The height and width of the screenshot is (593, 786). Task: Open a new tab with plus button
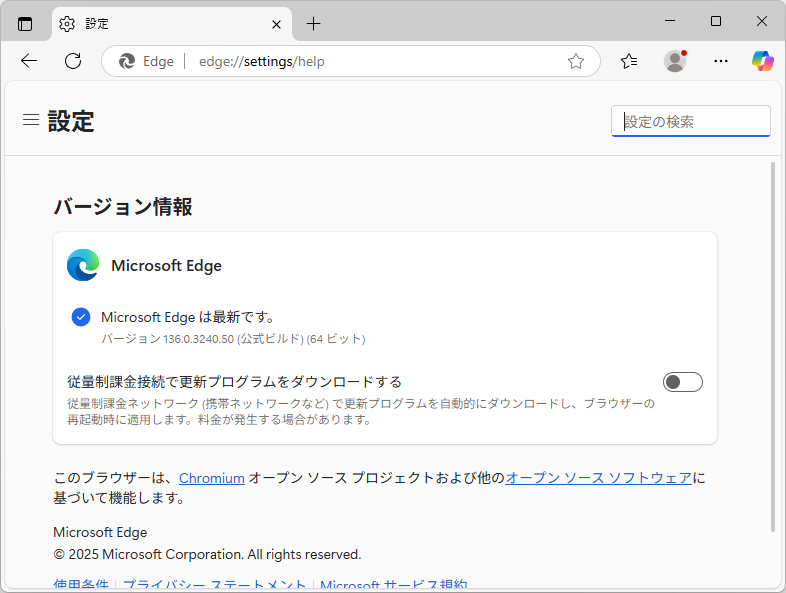point(313,24)
